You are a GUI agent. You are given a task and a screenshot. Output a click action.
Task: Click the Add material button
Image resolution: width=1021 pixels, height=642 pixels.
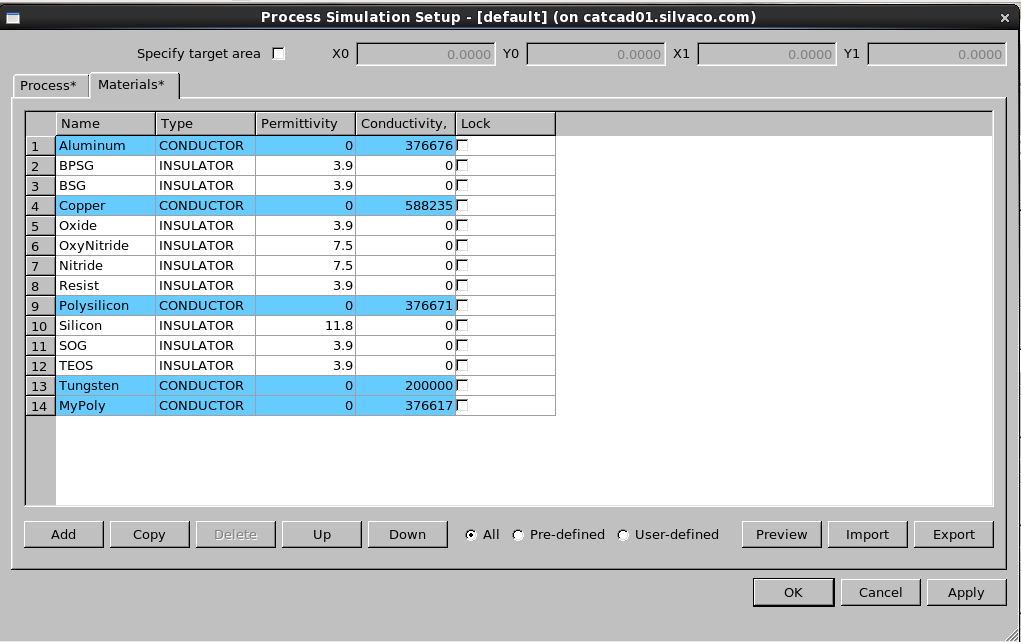[63, 535]
